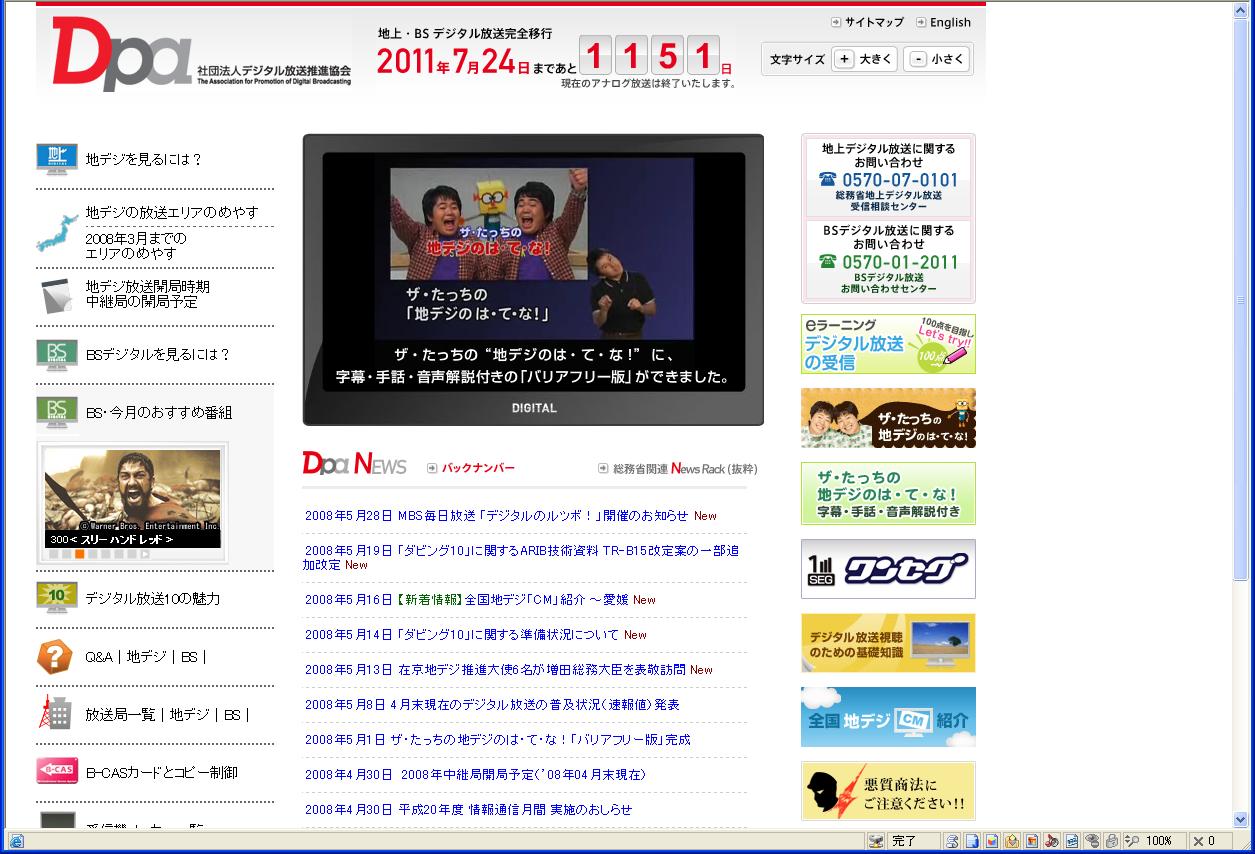
Task: Open 放送局一覧 link
Action: pos(121,715)
